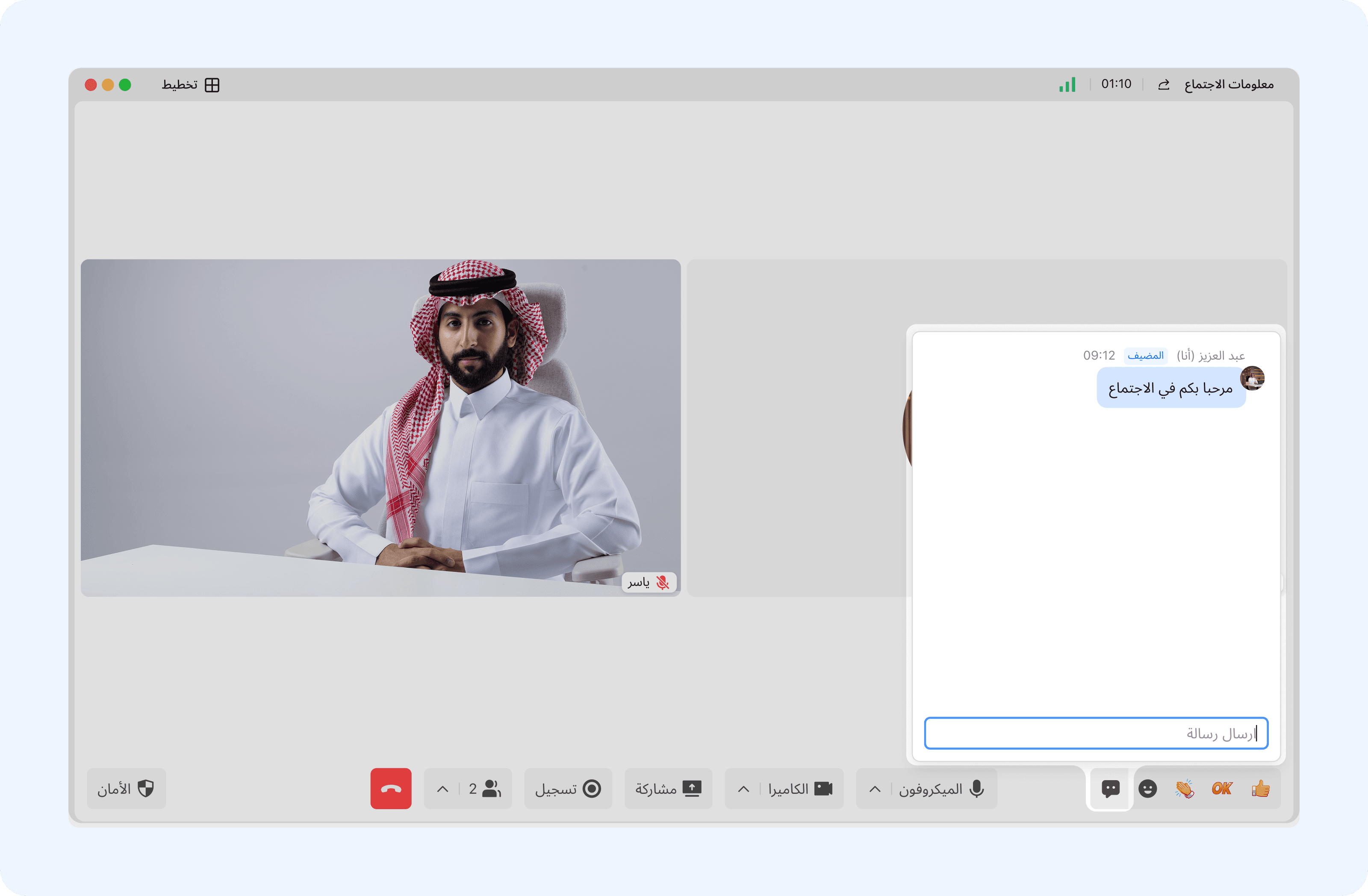Click the مشاركة share screen button
The image size is (1368, 896).
click(x=668, y=789)
